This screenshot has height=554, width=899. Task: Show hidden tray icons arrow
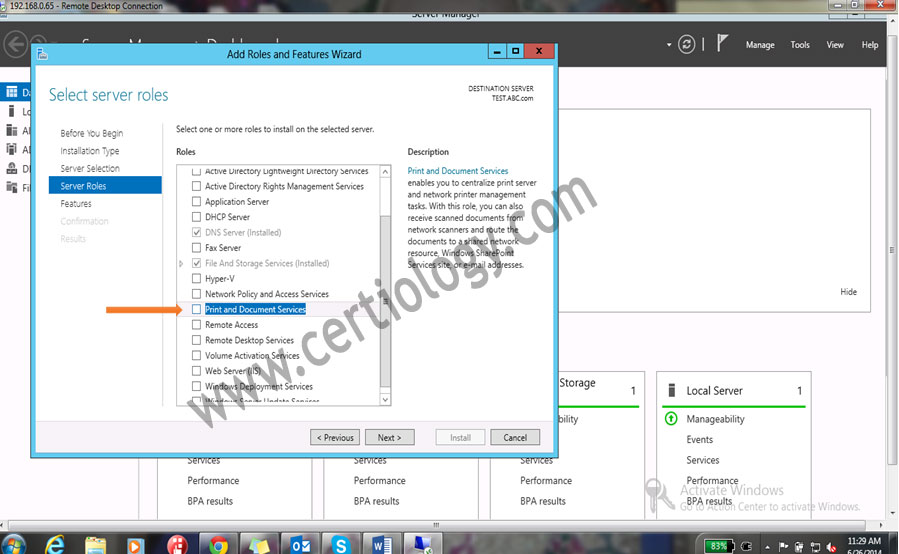click(767, 548)
